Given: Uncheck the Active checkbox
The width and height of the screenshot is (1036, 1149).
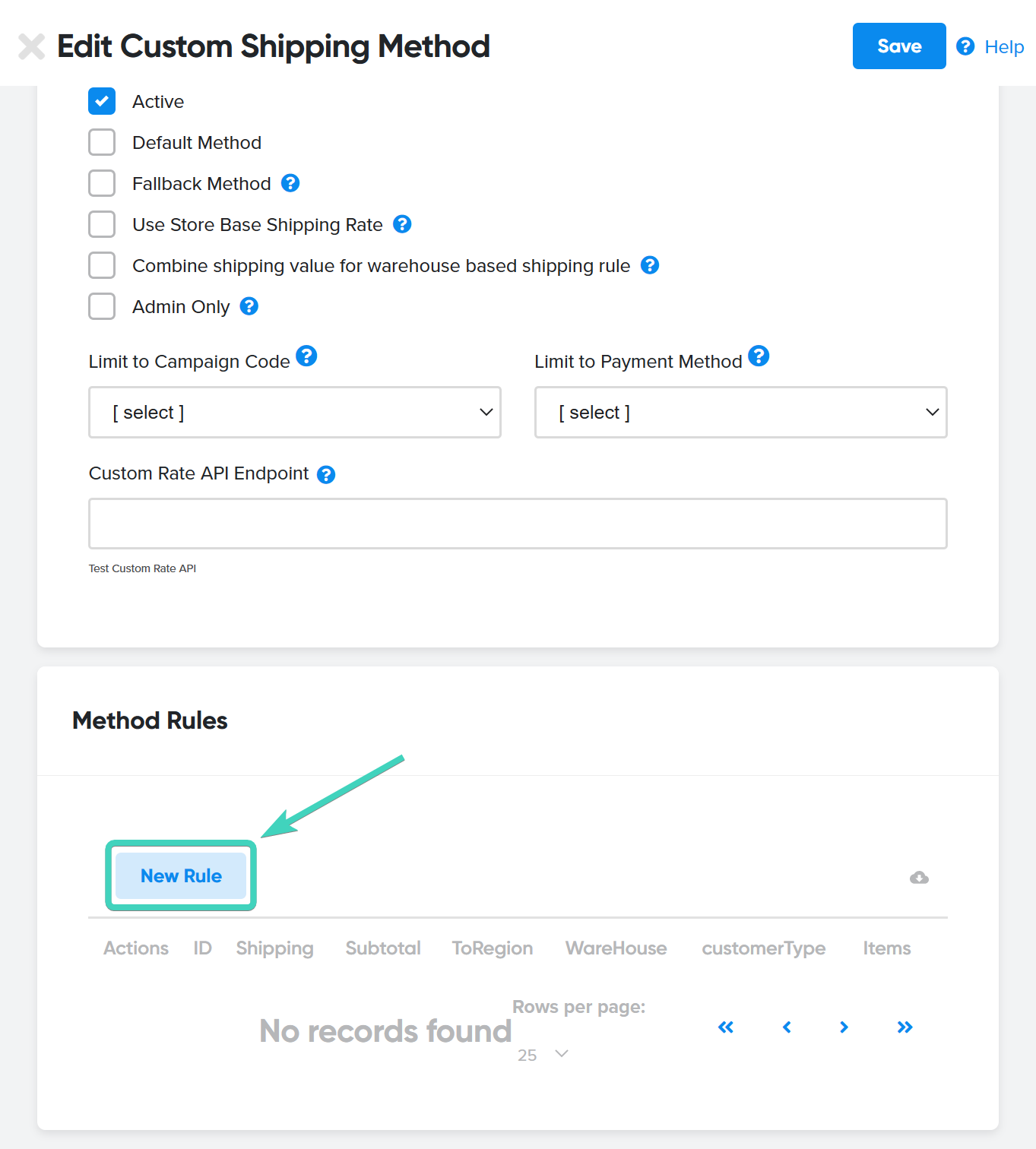Looking at the screenshot, I should (101, 100).
